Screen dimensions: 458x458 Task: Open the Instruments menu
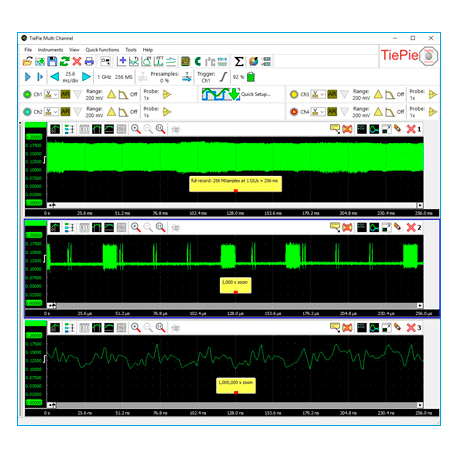click(x=50, y=50)
